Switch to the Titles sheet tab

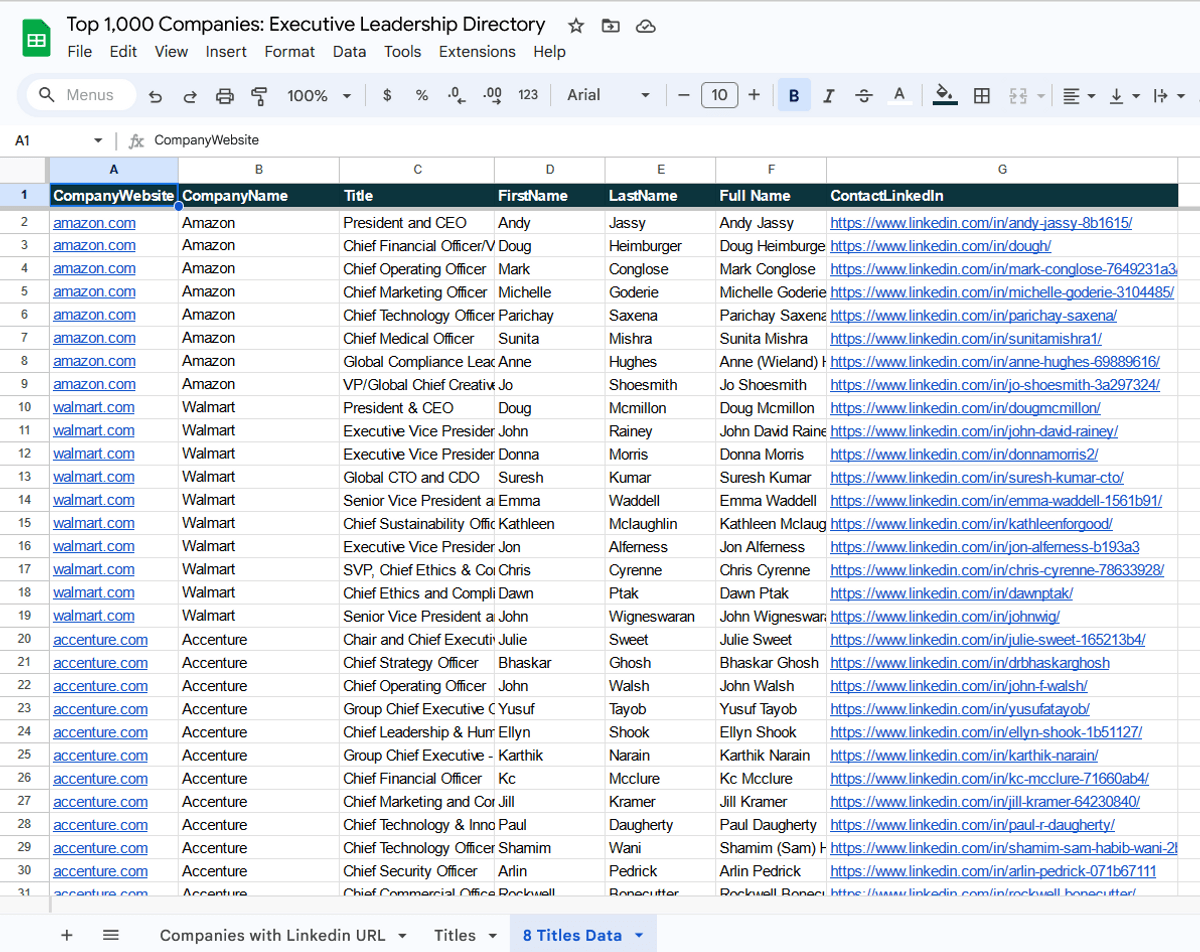tap(454, 935)
